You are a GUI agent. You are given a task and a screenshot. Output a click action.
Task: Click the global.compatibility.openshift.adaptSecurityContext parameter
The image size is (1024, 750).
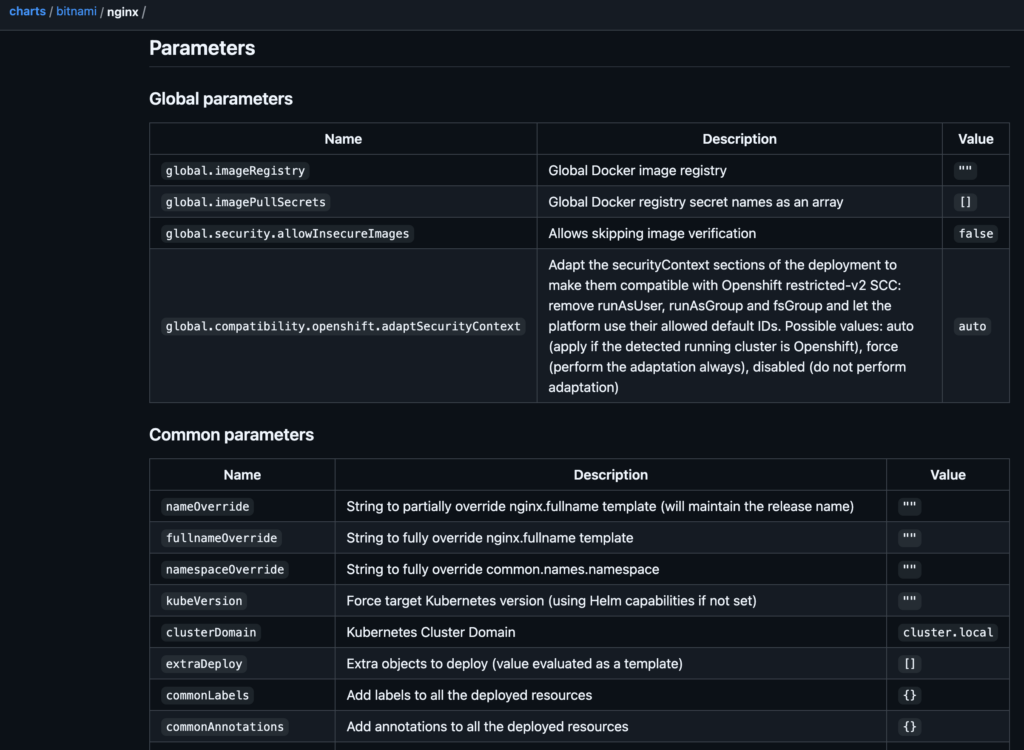pyautogui.click(x=343, y=326)
